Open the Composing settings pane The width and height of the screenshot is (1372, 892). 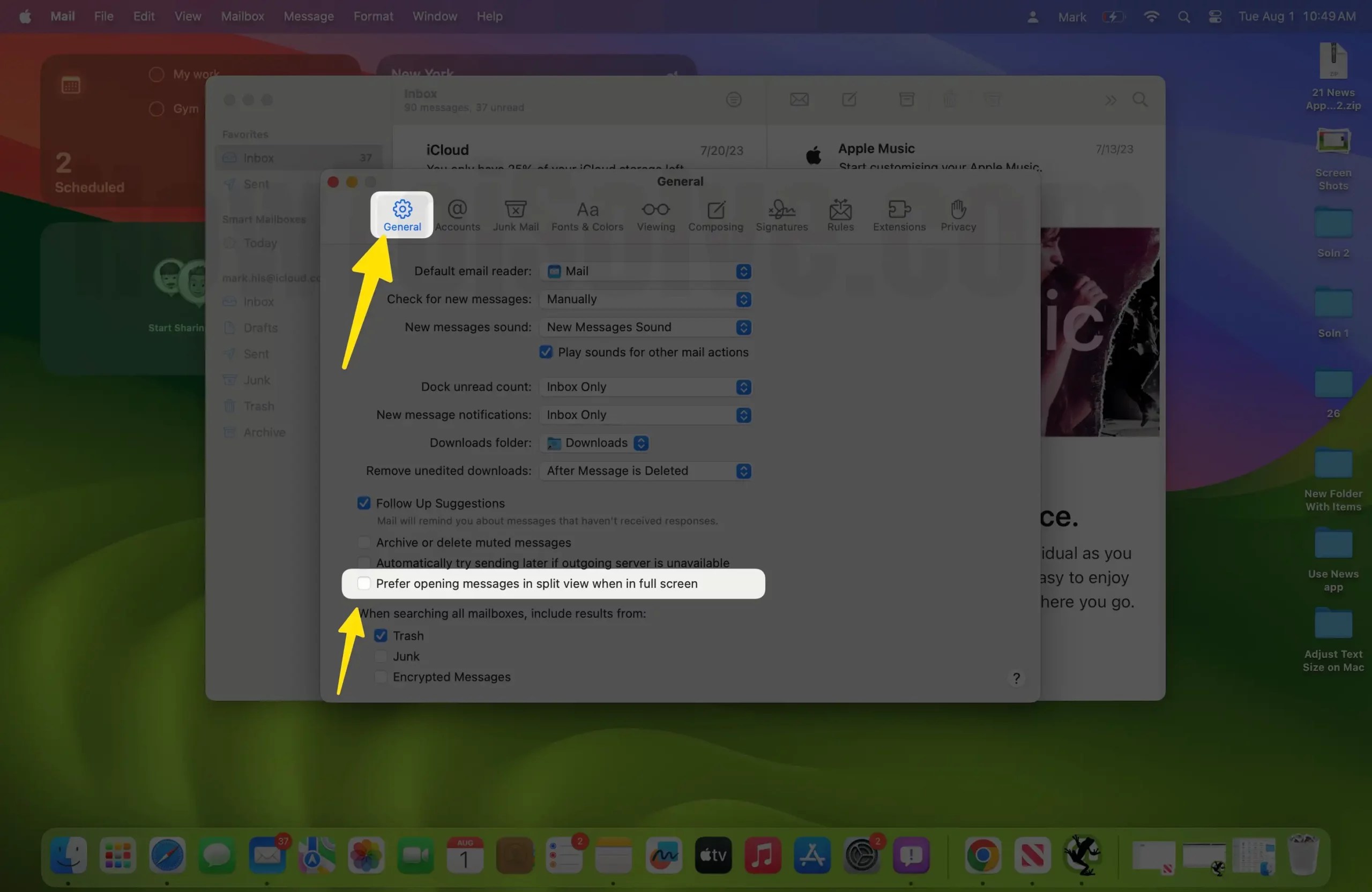pos(715,215)
